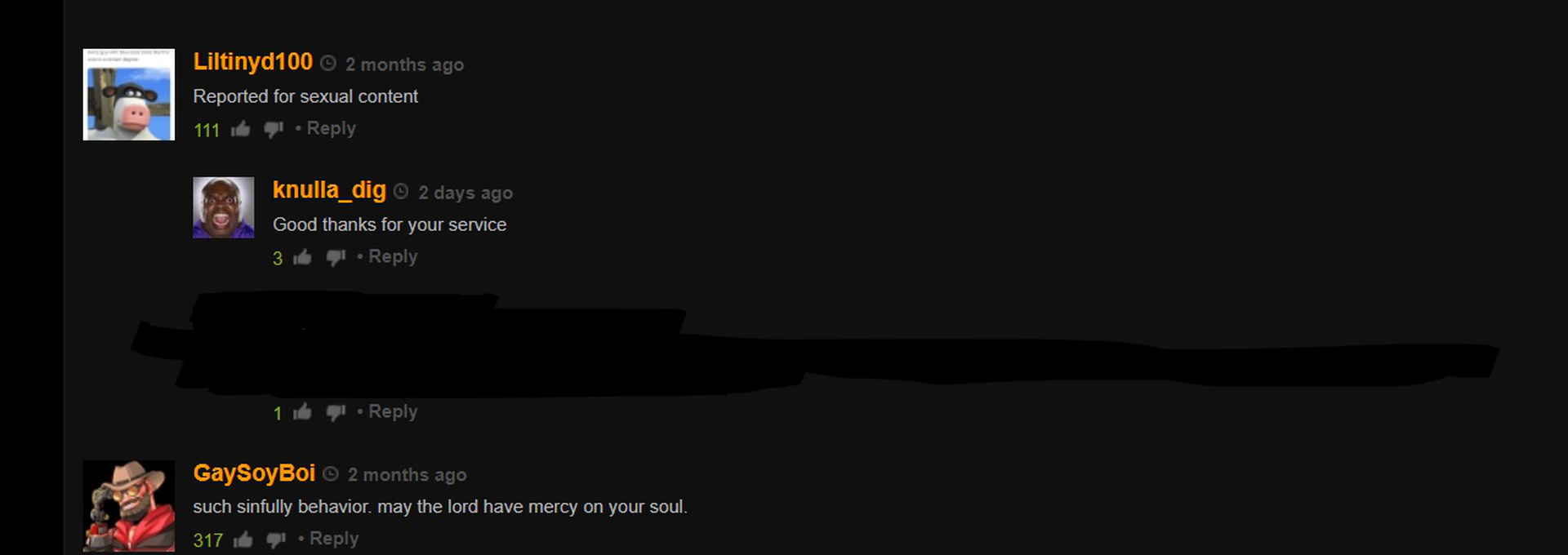Thumbs down GaySoyBoi's comment

click(x=276, y=540)
